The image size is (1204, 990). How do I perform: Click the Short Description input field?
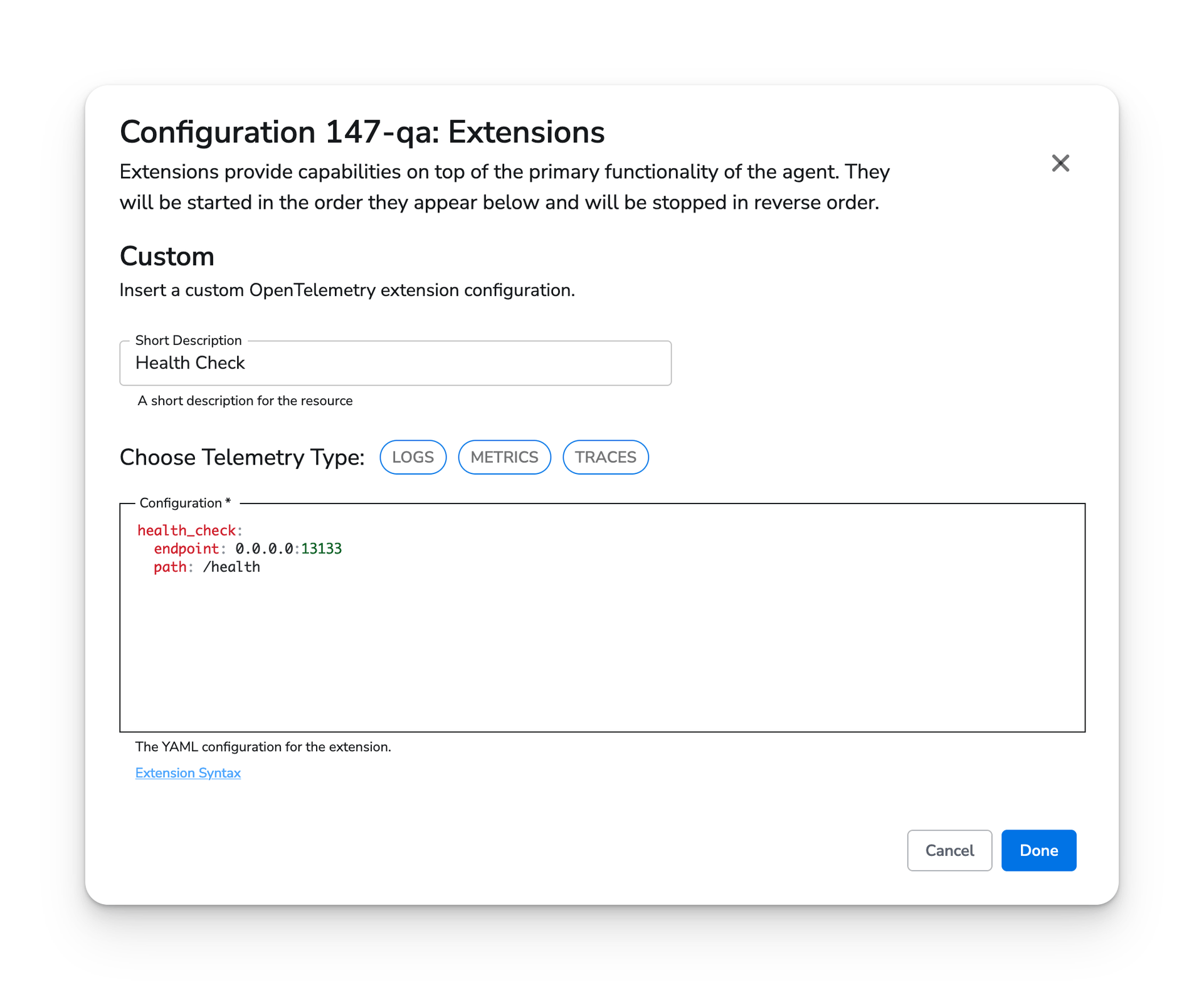pos(395,362)
